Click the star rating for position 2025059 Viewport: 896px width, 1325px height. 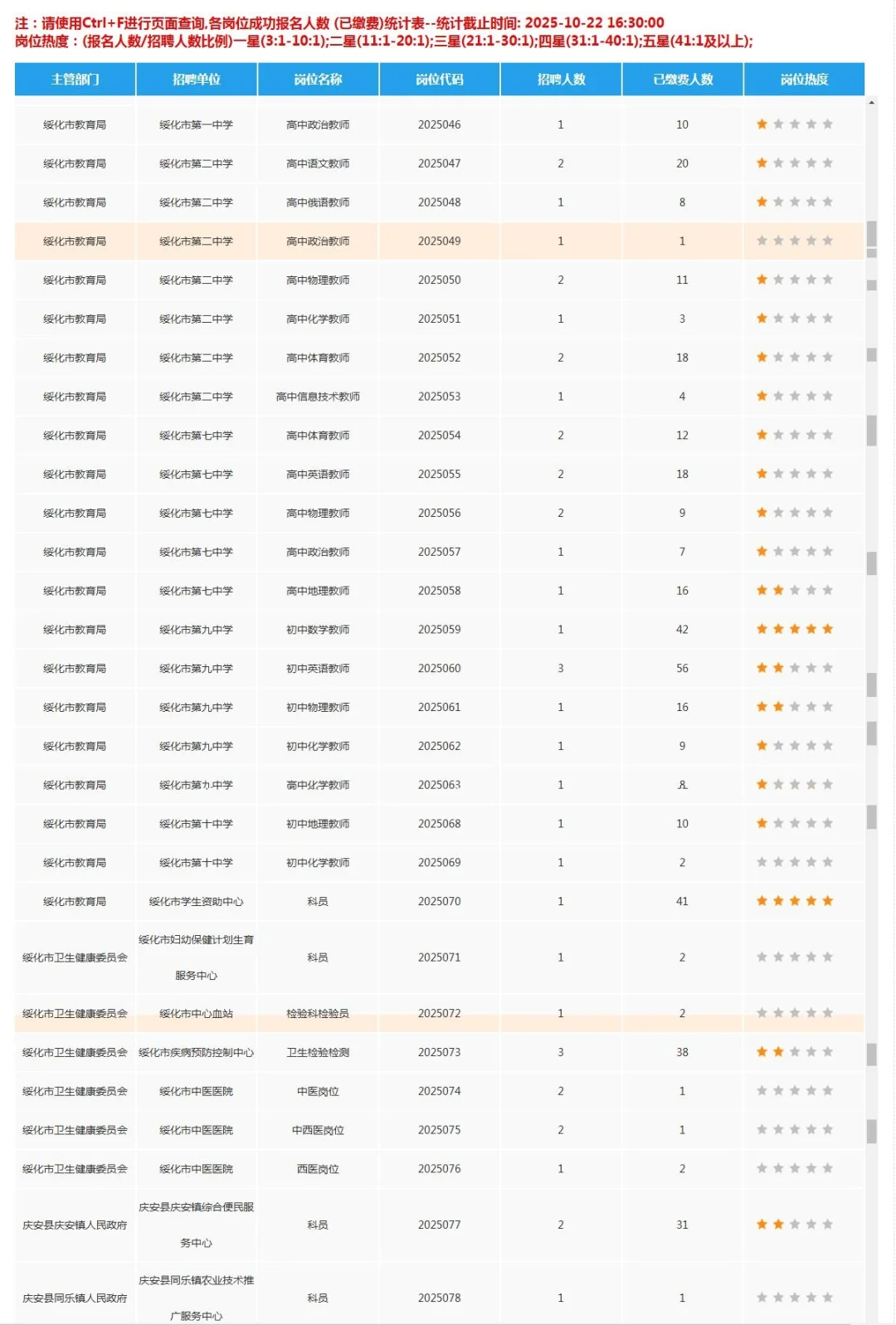coord(794,629)
